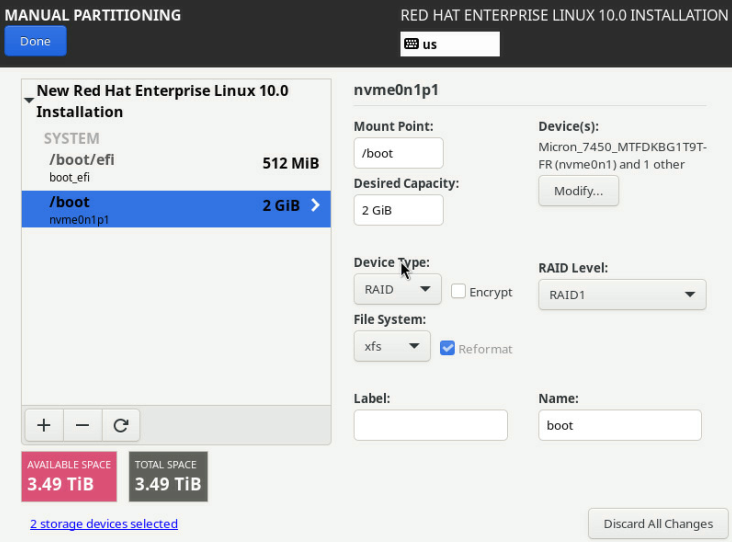
Task: Collapse the New Red Hat Installation tree
Action: 29,100
